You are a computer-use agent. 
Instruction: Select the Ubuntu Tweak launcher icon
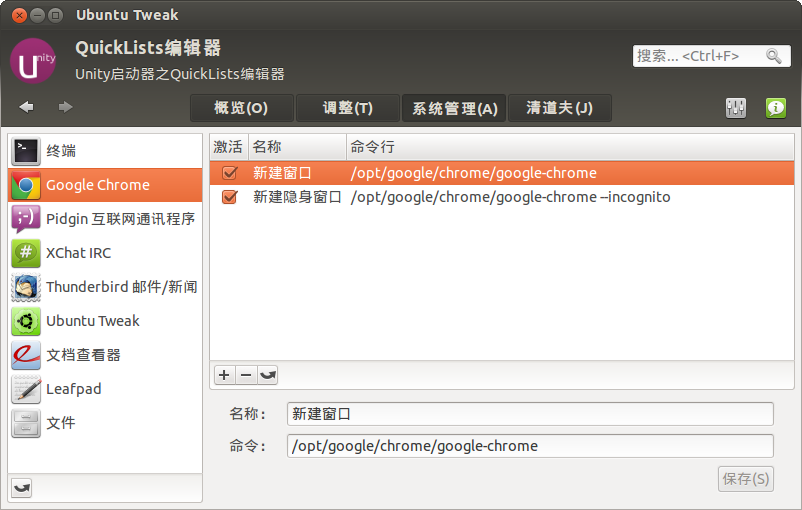(x=26, y=321)
